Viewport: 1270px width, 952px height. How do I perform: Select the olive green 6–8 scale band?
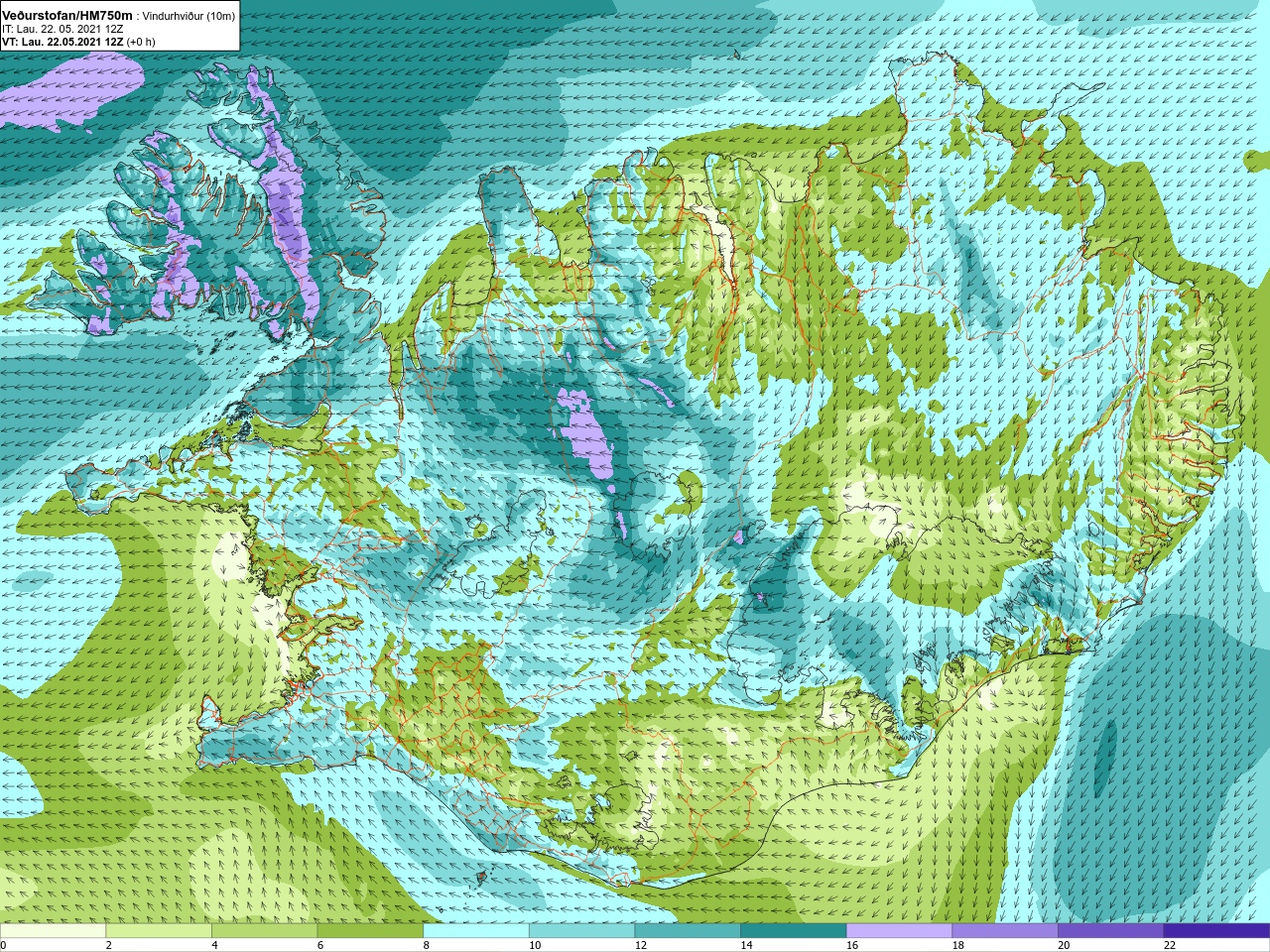point(370,931)
